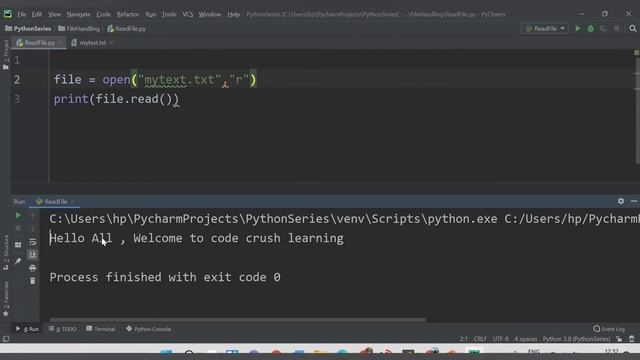Close the mytext.txt editor tab

(x=111, y=42)
